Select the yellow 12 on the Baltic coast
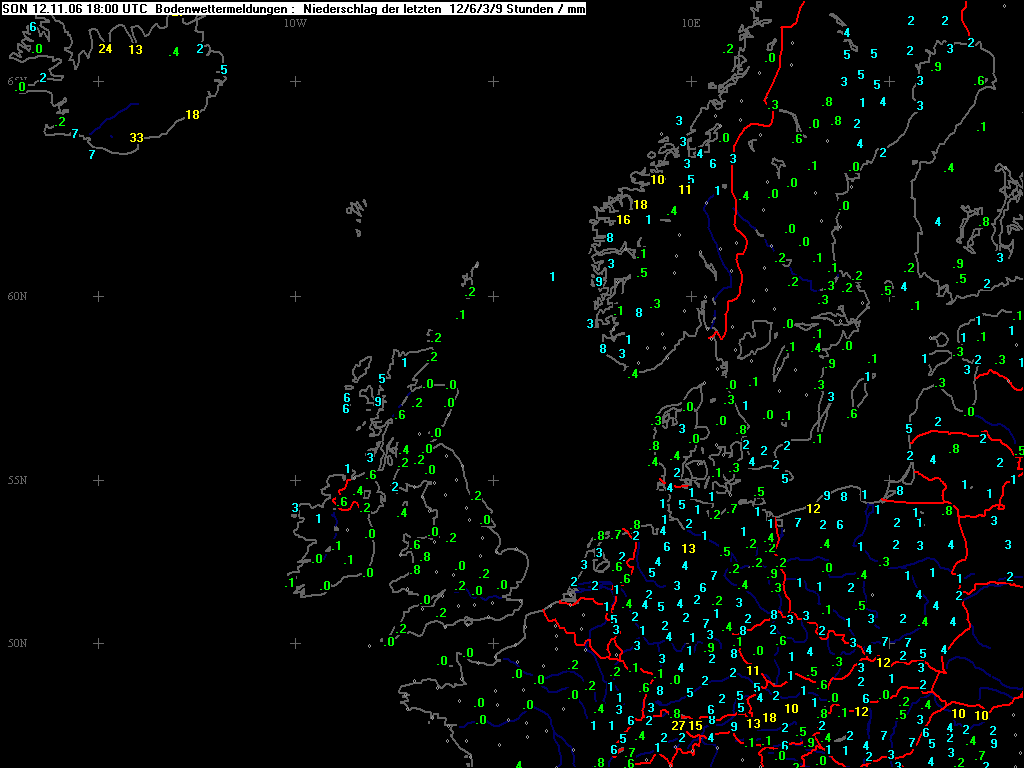1024x768 pixels. [813, 509]
